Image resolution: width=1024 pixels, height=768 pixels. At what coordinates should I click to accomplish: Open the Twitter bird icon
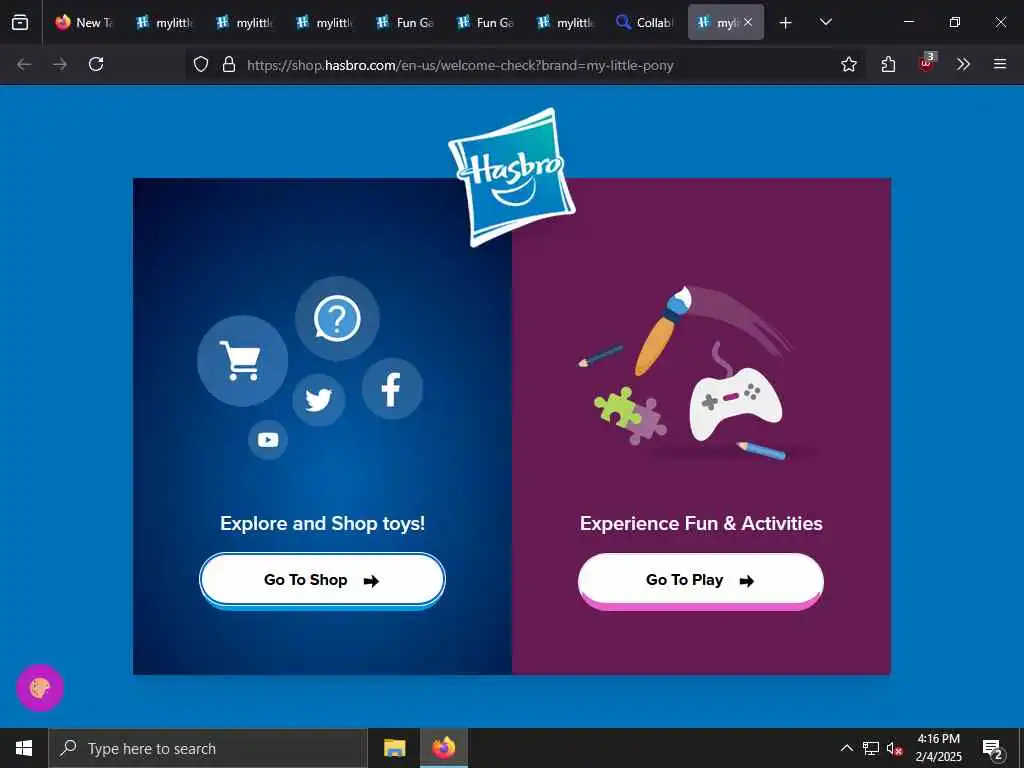coord(319,400)
